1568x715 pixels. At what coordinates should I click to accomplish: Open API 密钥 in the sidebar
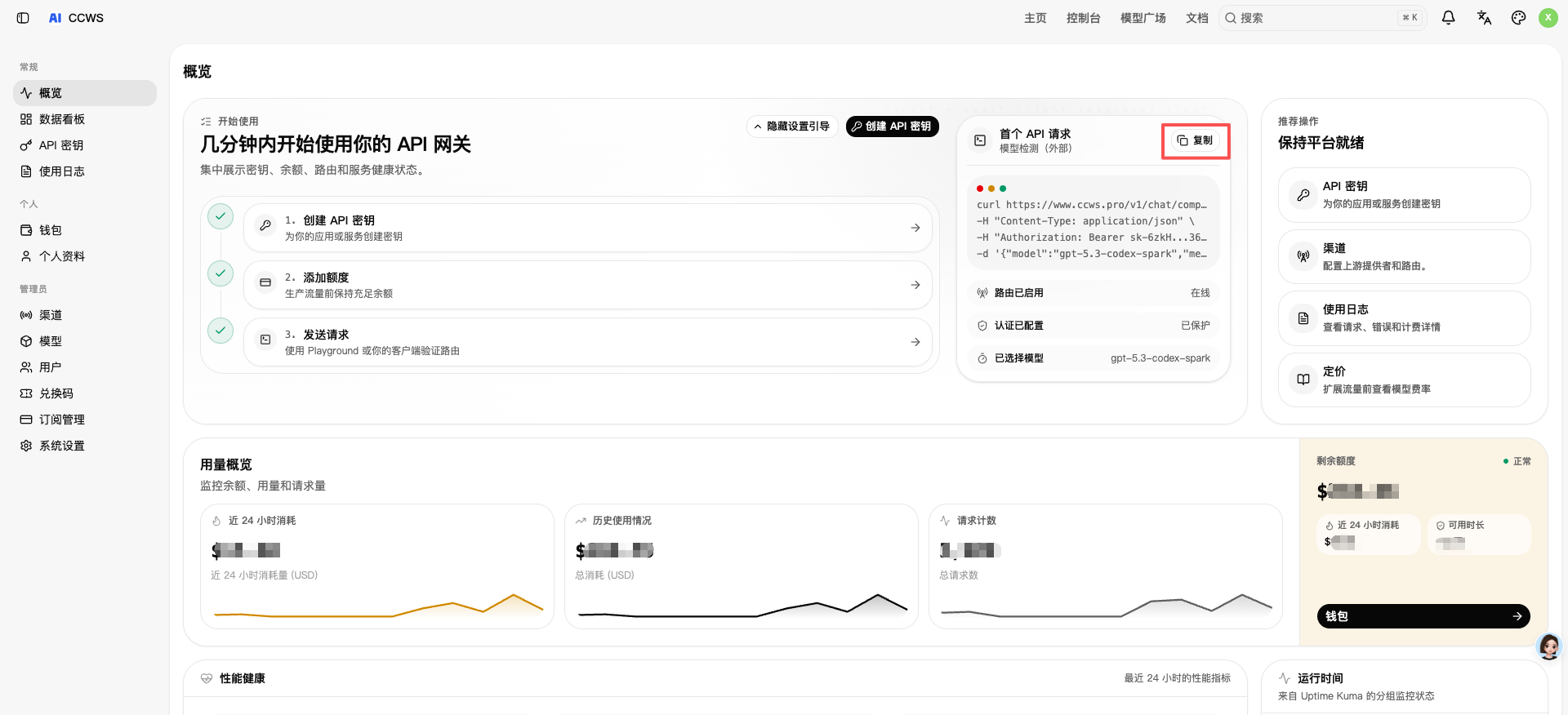85,145
